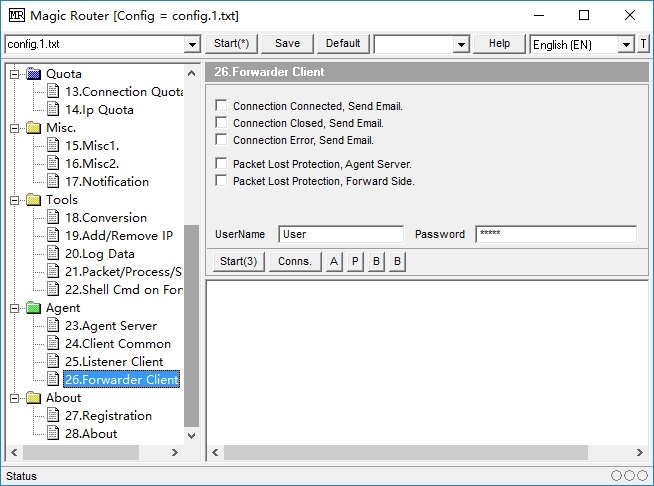Click the Misc. folder icon
654x486 pixels.
tap(33, 128)
